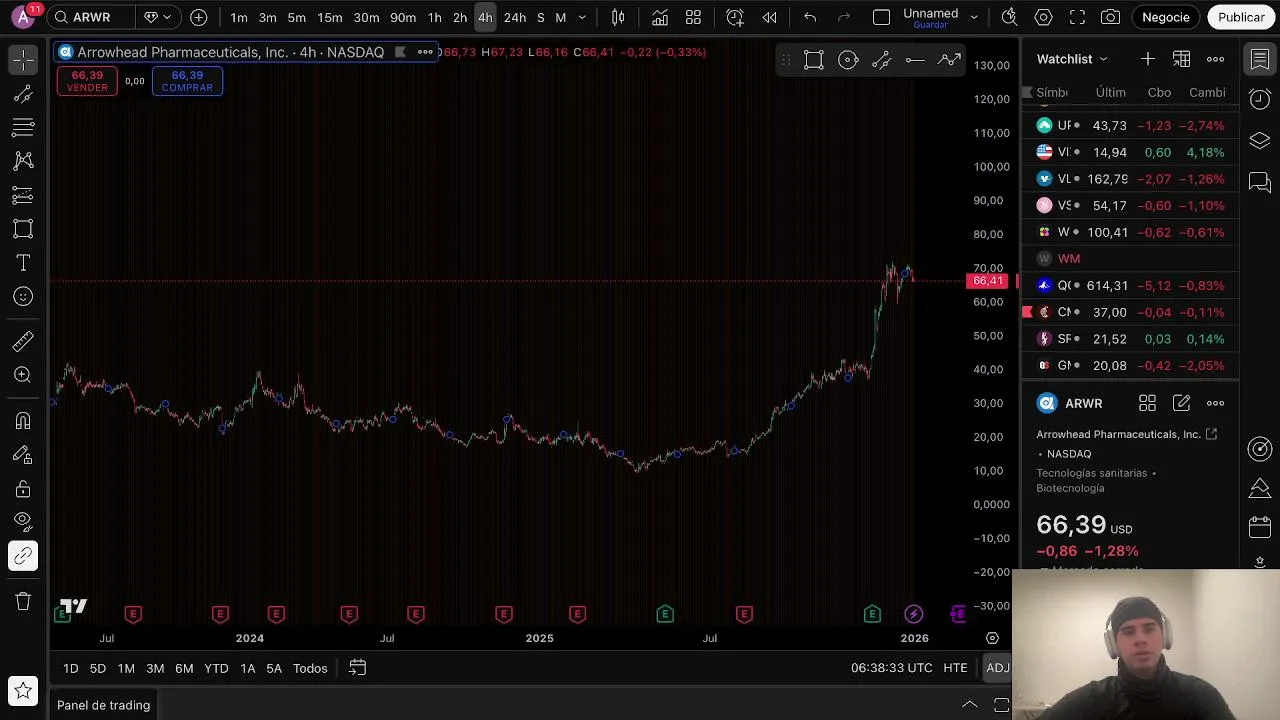Open the indicators and strategies menu
This screenshot has height=720, width=1280.
click(660, 17)
